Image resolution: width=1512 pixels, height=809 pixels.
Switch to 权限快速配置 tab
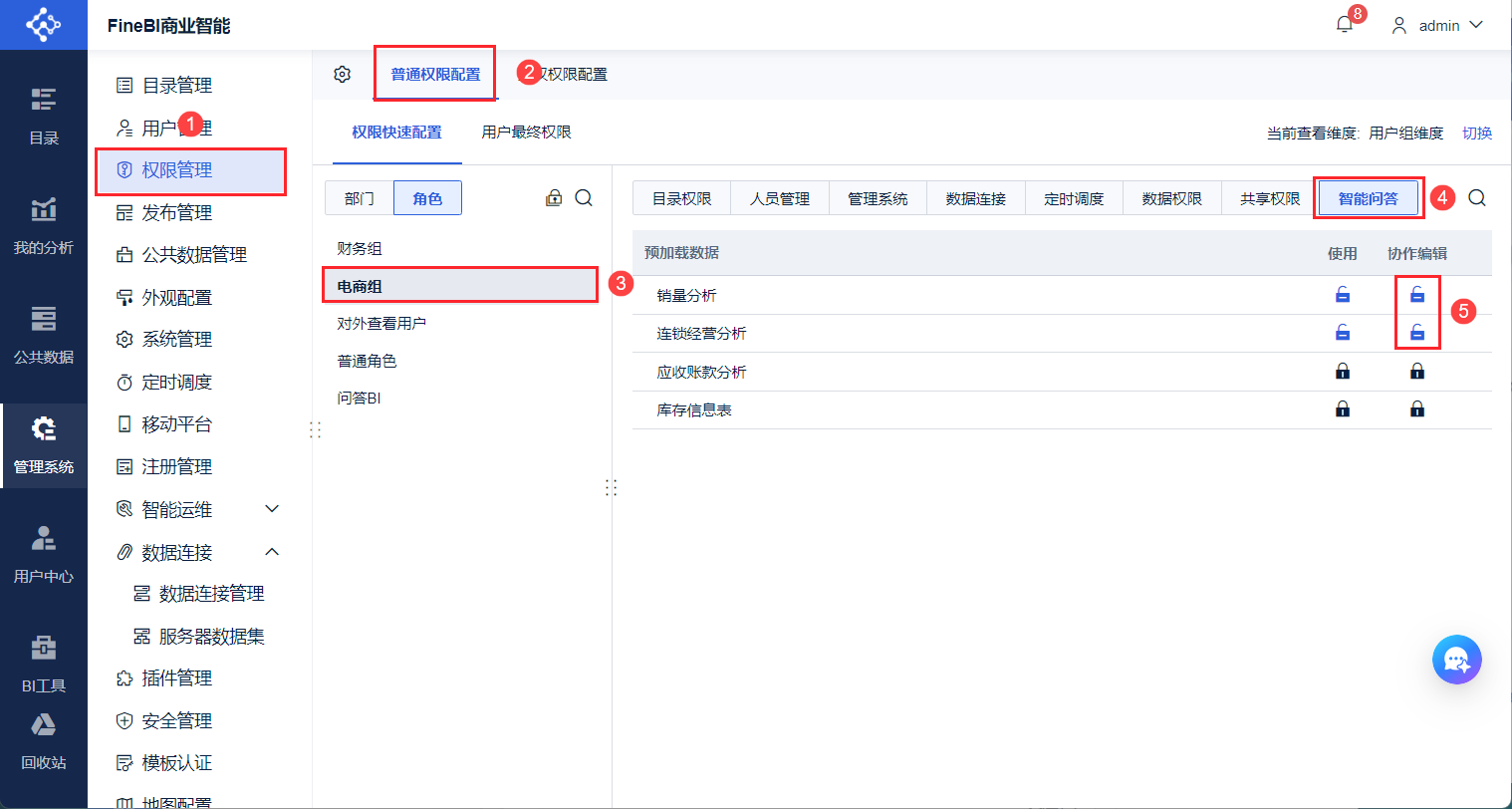[x=396, y=133]
